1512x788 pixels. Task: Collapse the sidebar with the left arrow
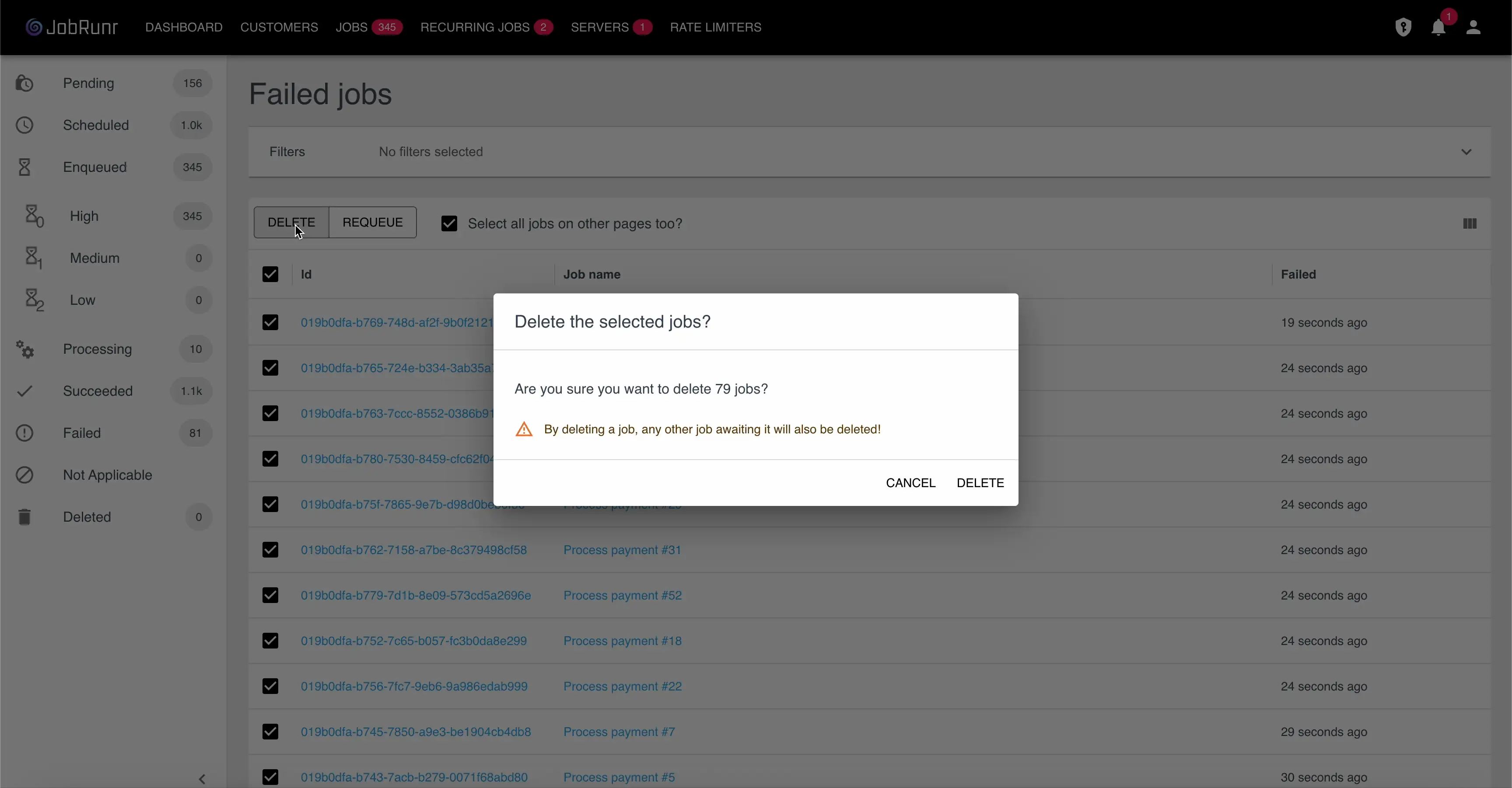(x=203, y=779)
